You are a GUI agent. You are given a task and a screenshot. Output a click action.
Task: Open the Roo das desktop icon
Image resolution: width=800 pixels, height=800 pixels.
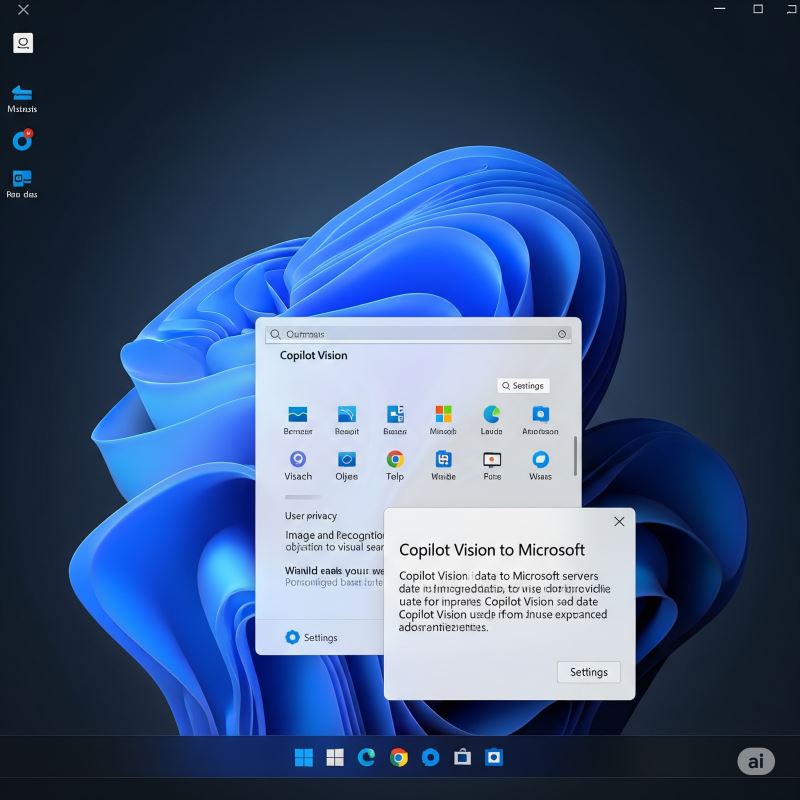[22, 184]
